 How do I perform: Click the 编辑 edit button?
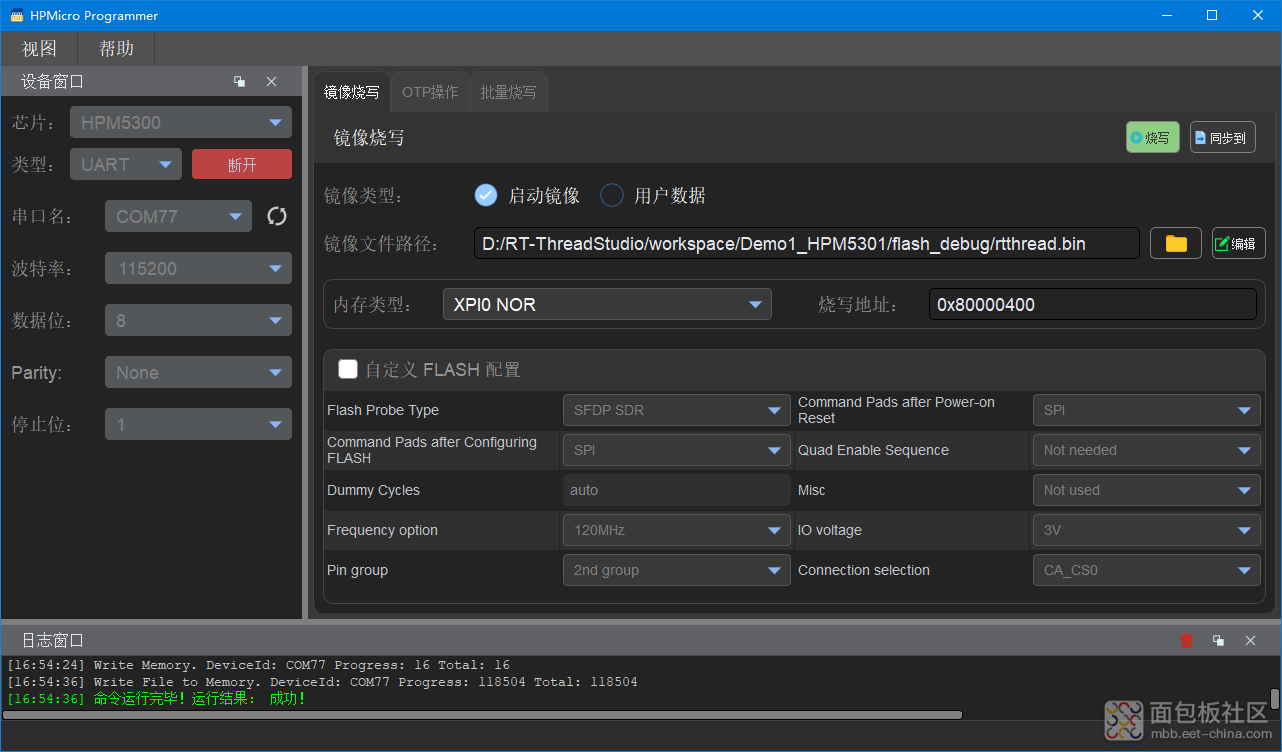(1238, 243)
